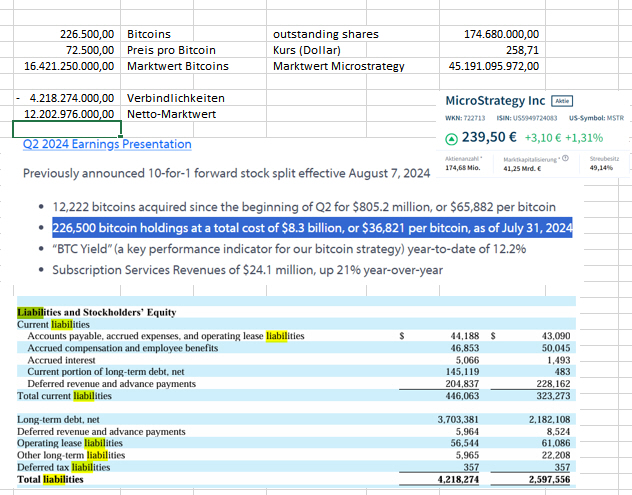Click the Marktkapitalisierung info icon
Screen dimensions: 632x495
[x=565, y=157]
